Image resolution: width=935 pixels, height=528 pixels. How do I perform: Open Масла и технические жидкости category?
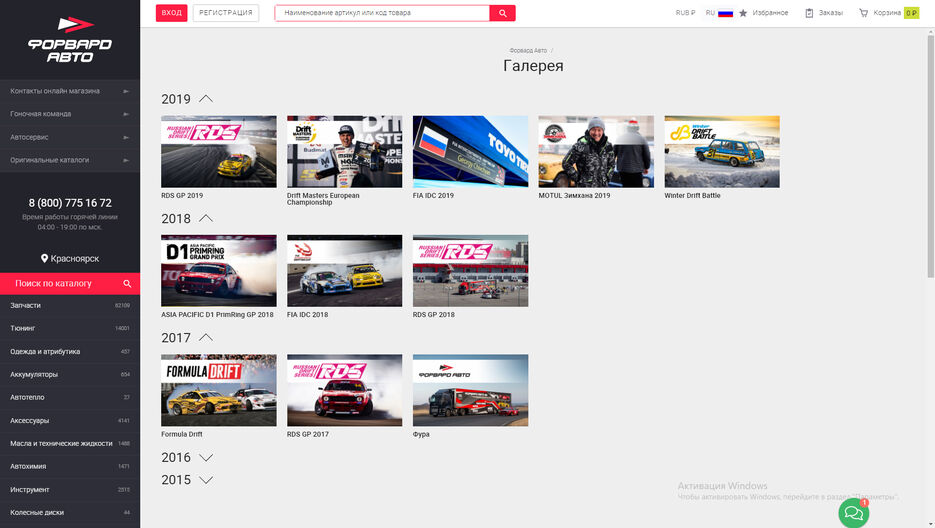click(70, 443)
